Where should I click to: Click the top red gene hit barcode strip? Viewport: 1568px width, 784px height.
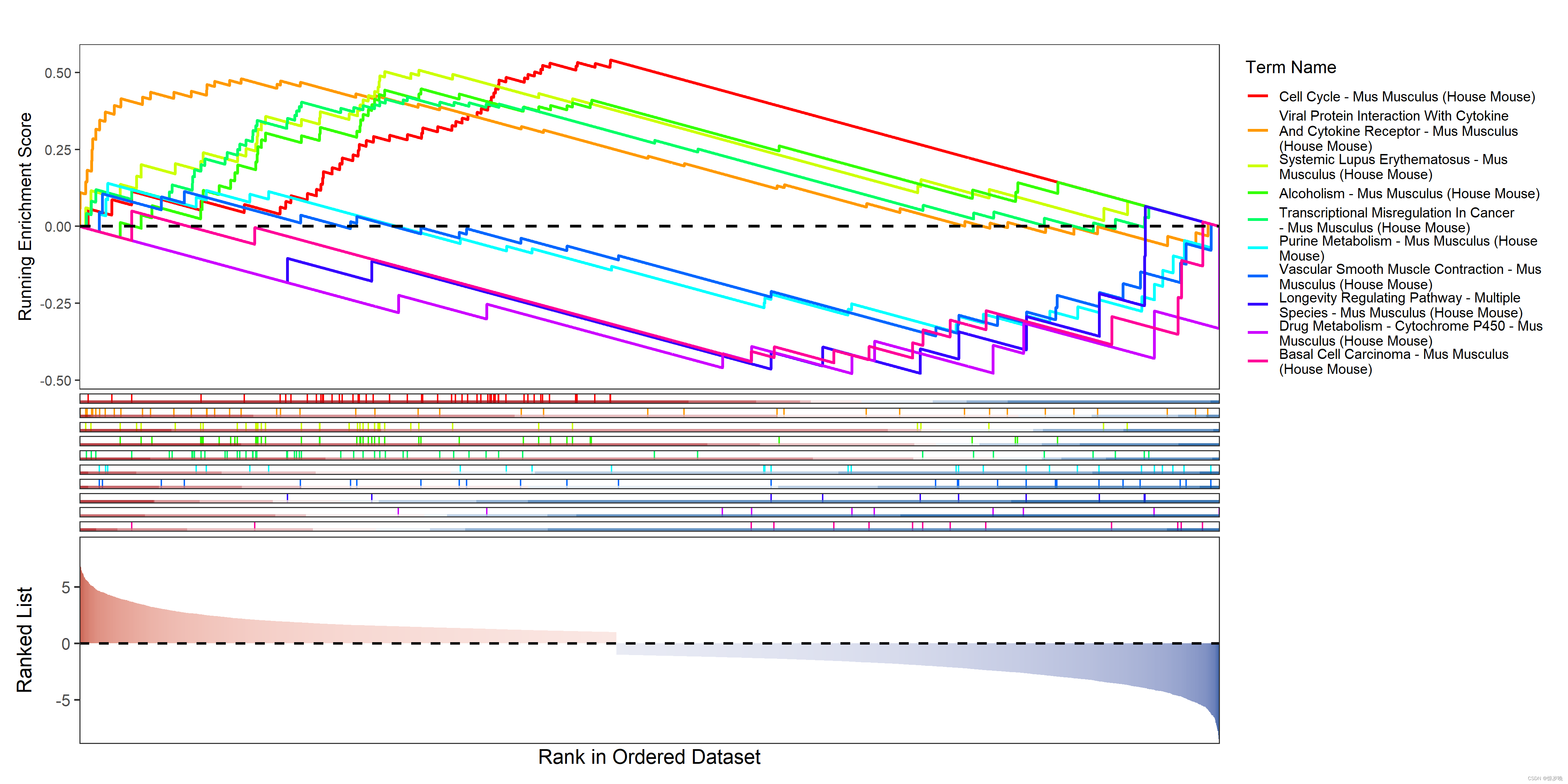649,399
